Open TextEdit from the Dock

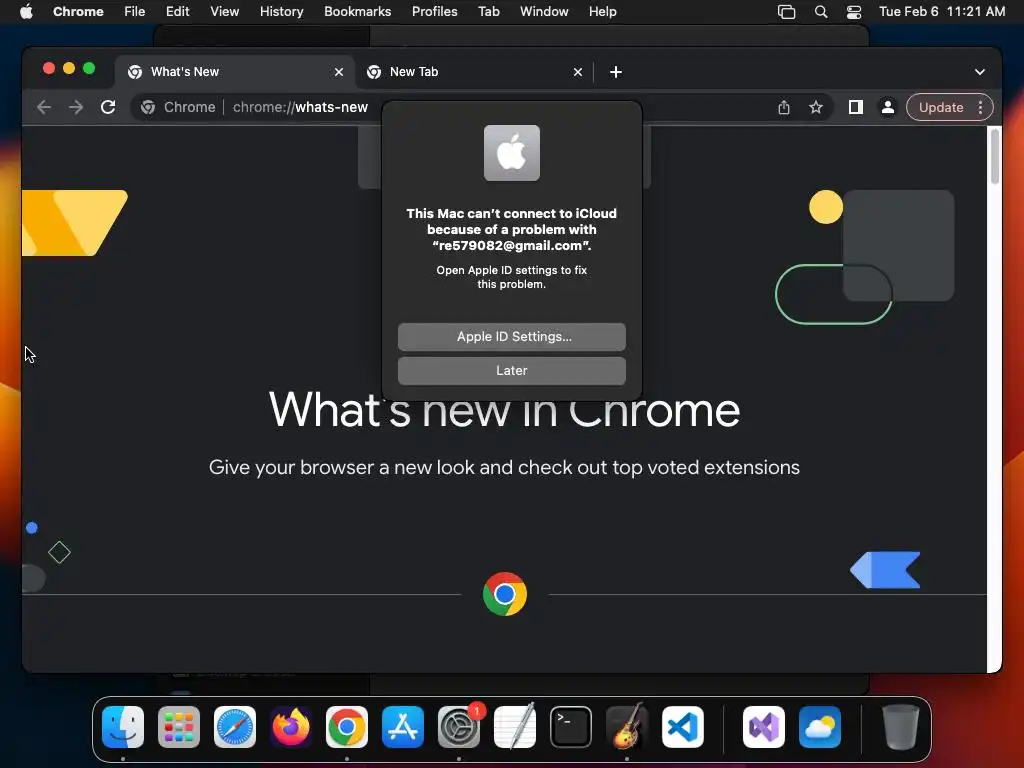[515, 727]
